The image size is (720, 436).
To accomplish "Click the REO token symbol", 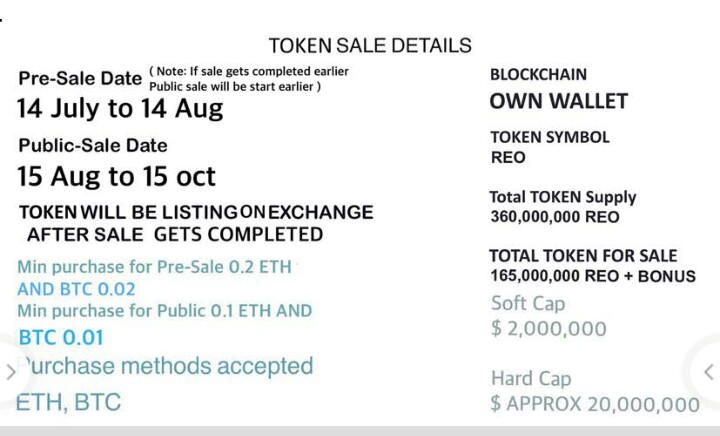I will point(508,157).
